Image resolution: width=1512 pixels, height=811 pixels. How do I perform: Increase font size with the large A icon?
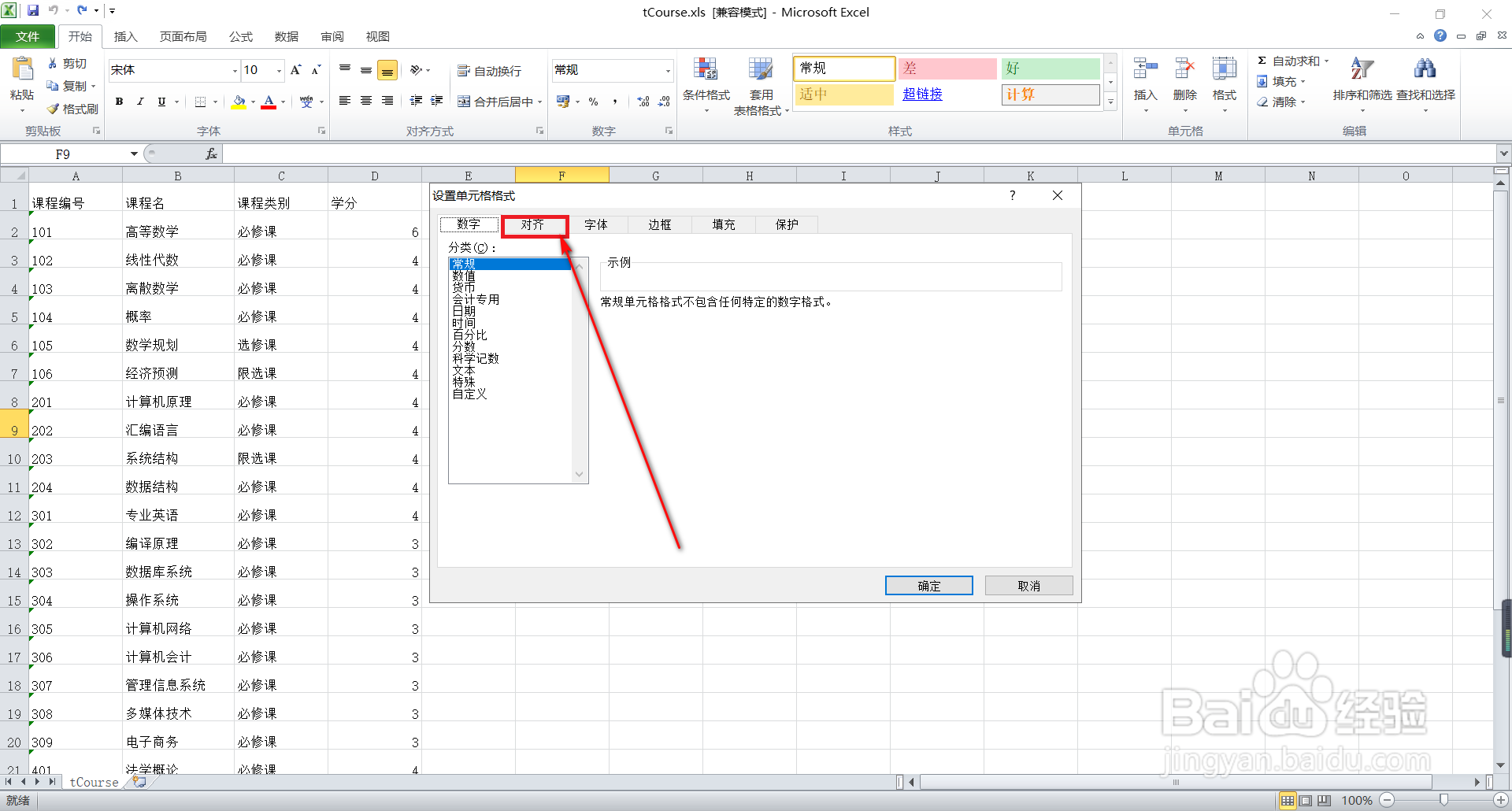click(x=296, y=70)
